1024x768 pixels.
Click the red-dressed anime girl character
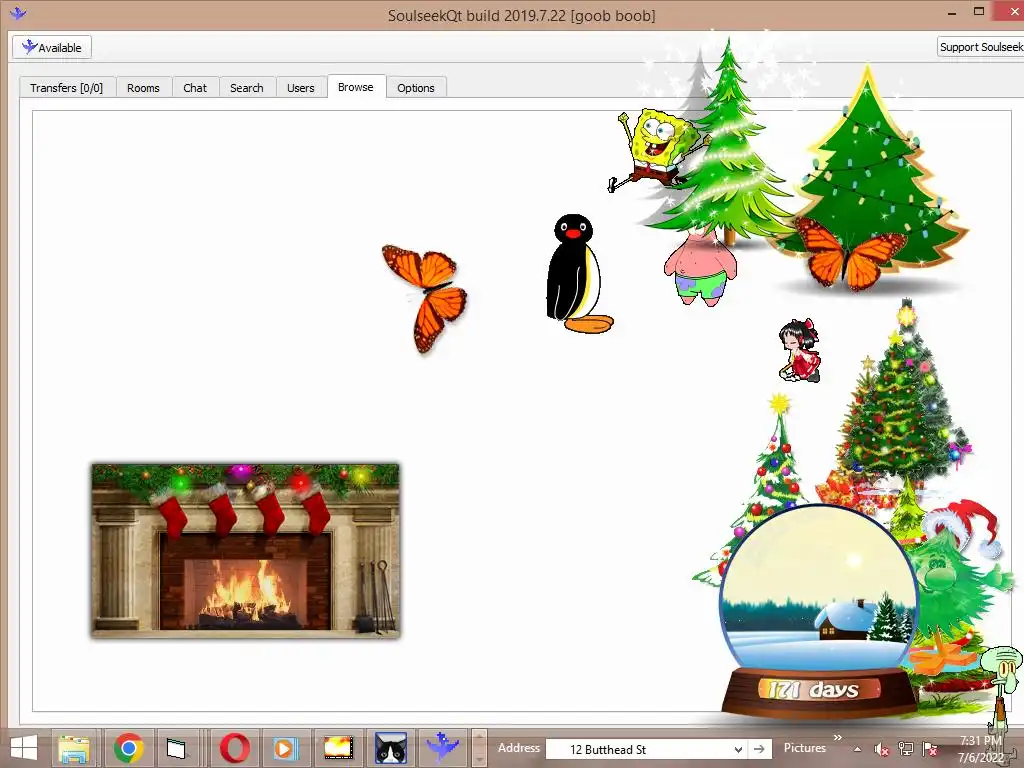pos(799,350)
